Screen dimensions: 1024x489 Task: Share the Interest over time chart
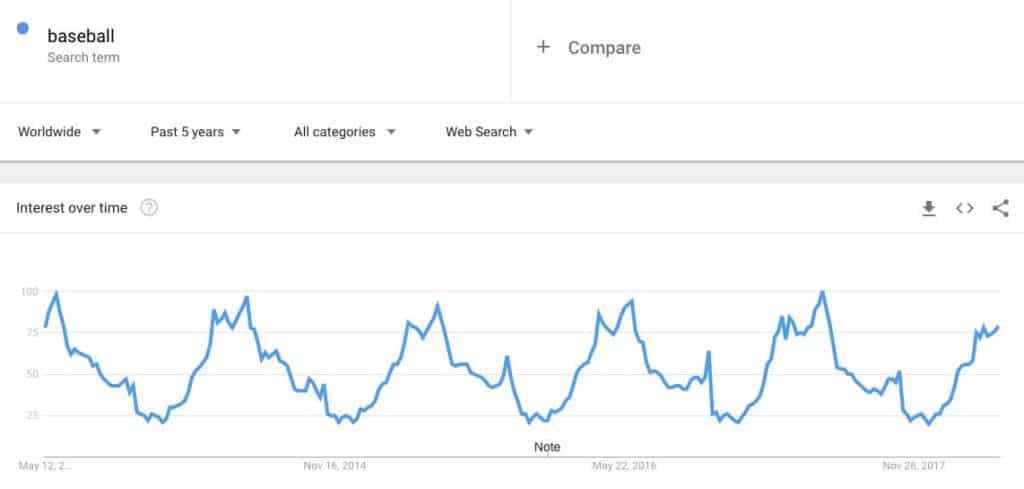(x=1000, y=208)
